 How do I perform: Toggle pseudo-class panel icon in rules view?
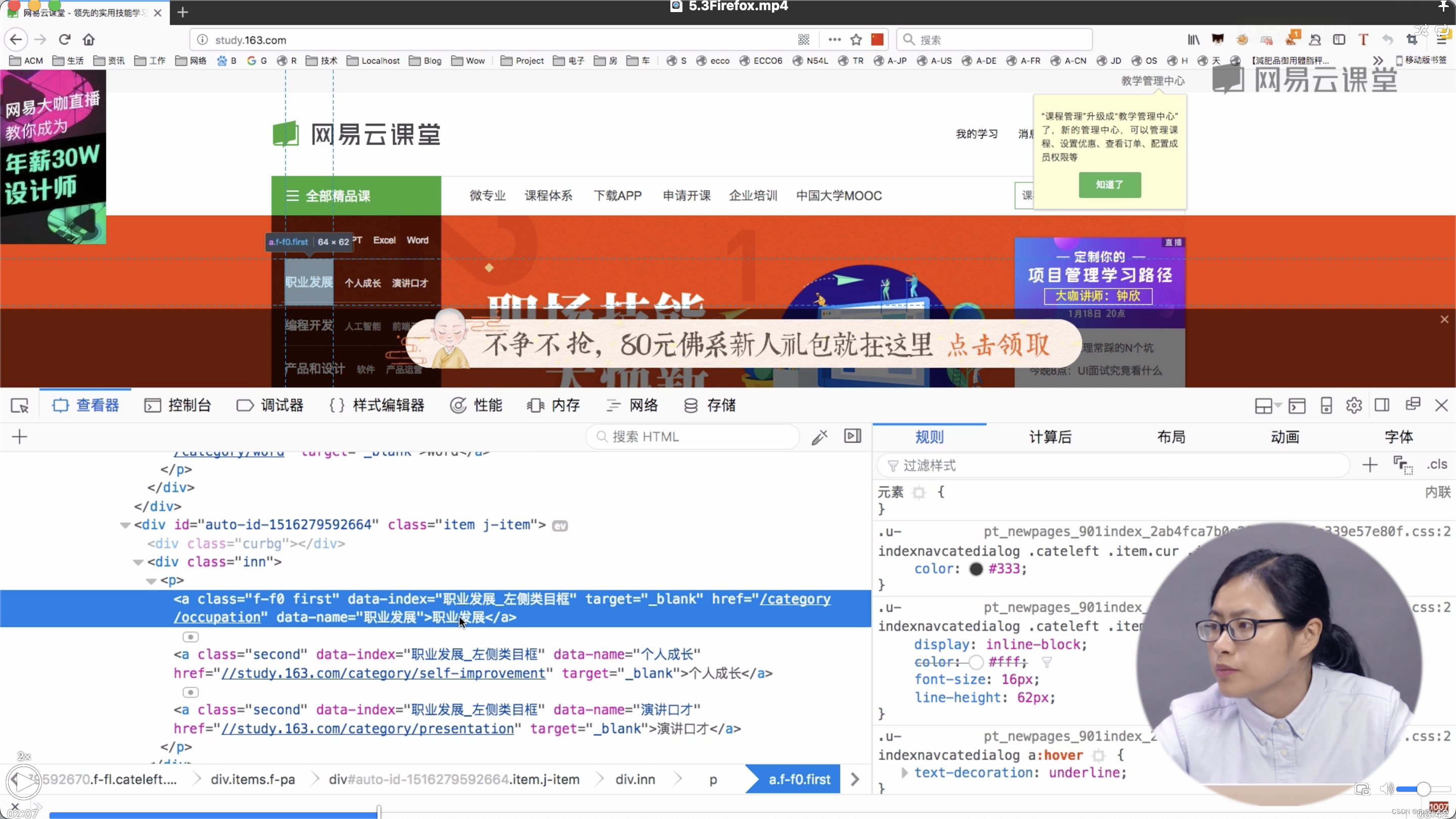click(x=1403, y=465)
